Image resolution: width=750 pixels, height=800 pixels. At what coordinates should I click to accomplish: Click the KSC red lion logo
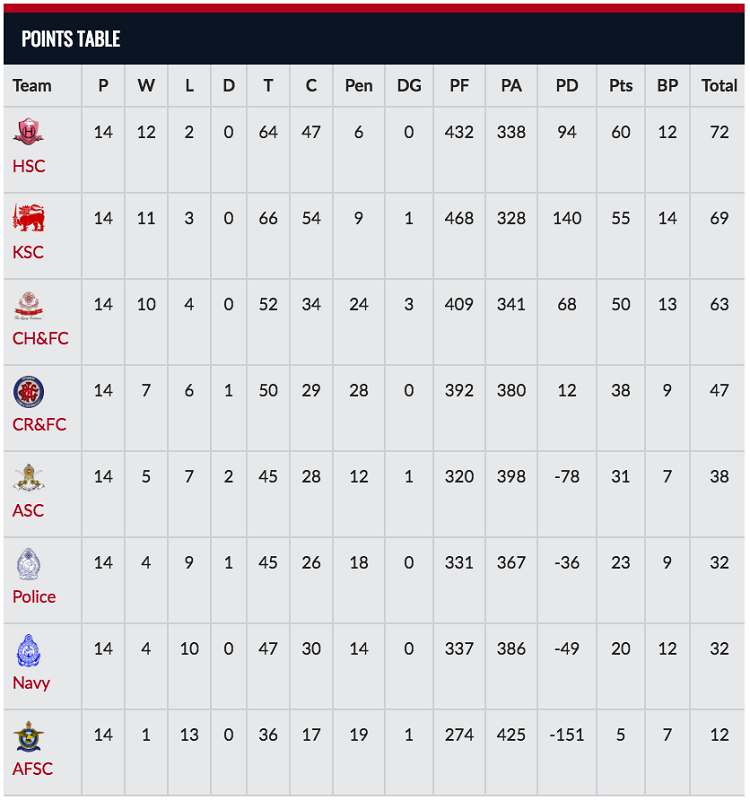[x=28, y=218]
